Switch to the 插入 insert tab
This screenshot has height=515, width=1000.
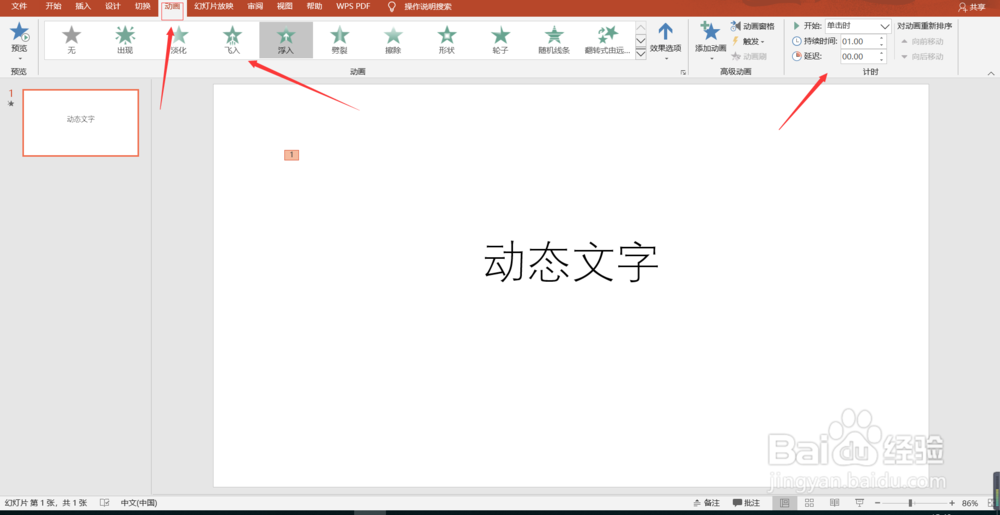coord(83,6)
